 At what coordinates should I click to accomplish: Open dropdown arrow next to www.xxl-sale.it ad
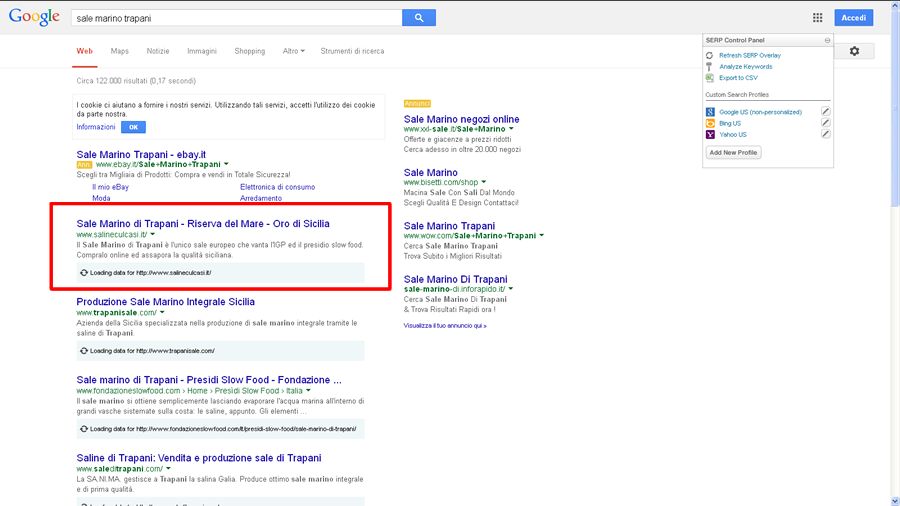511,129
